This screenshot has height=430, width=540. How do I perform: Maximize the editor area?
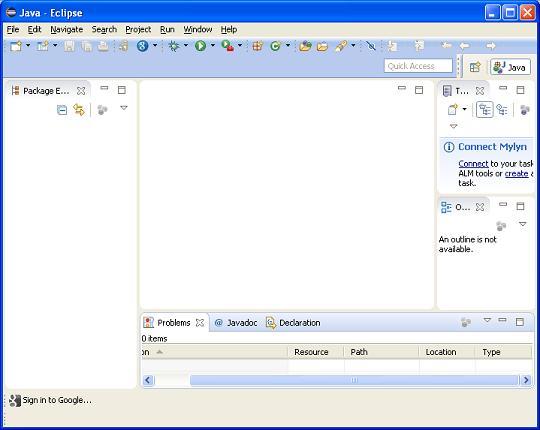click(419, 90)
